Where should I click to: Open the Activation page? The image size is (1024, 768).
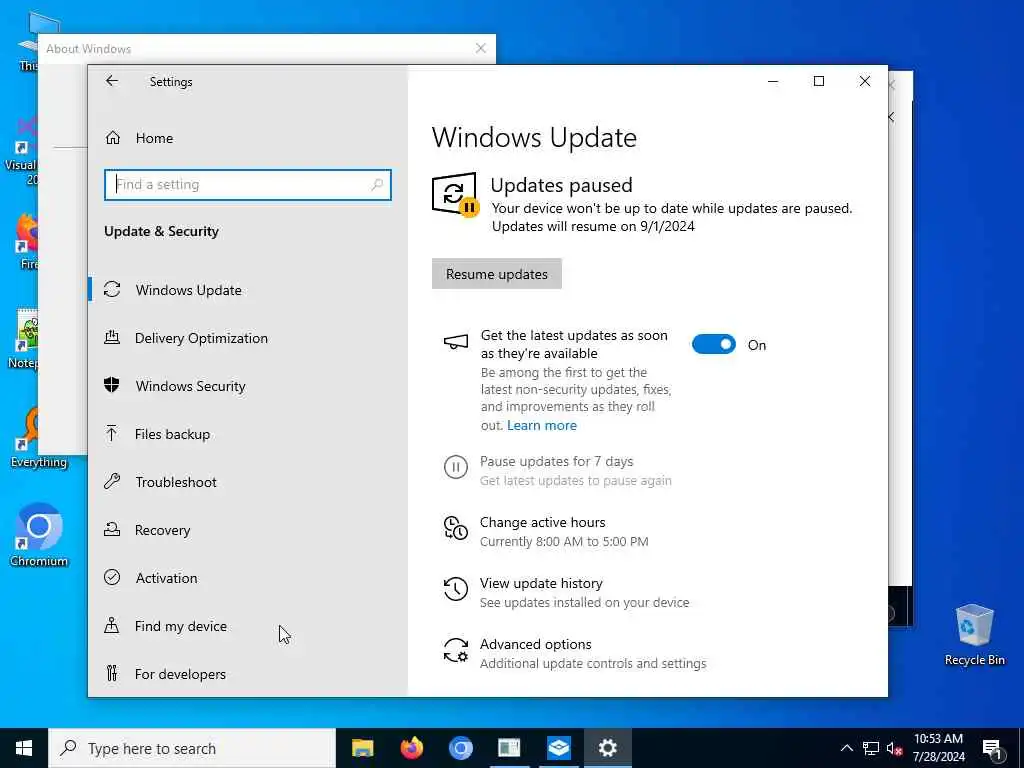click(248, 578)
